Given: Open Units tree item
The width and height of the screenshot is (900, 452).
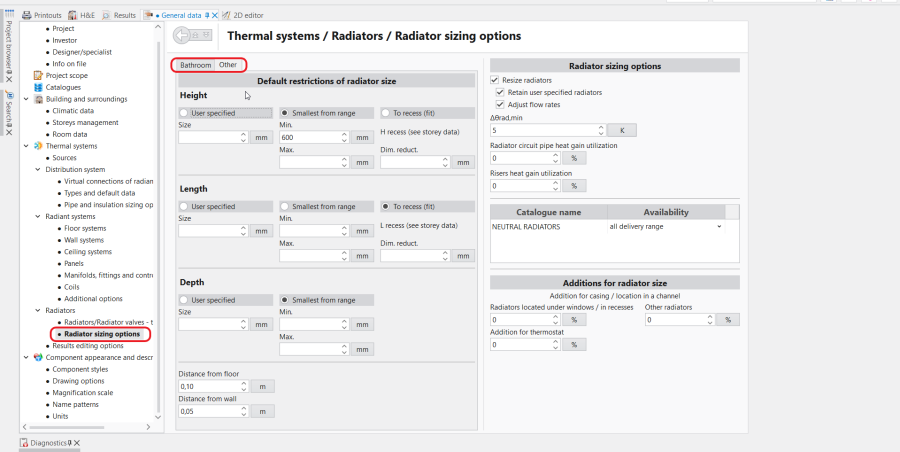Looking at the screenshot, I should [60, 416].
